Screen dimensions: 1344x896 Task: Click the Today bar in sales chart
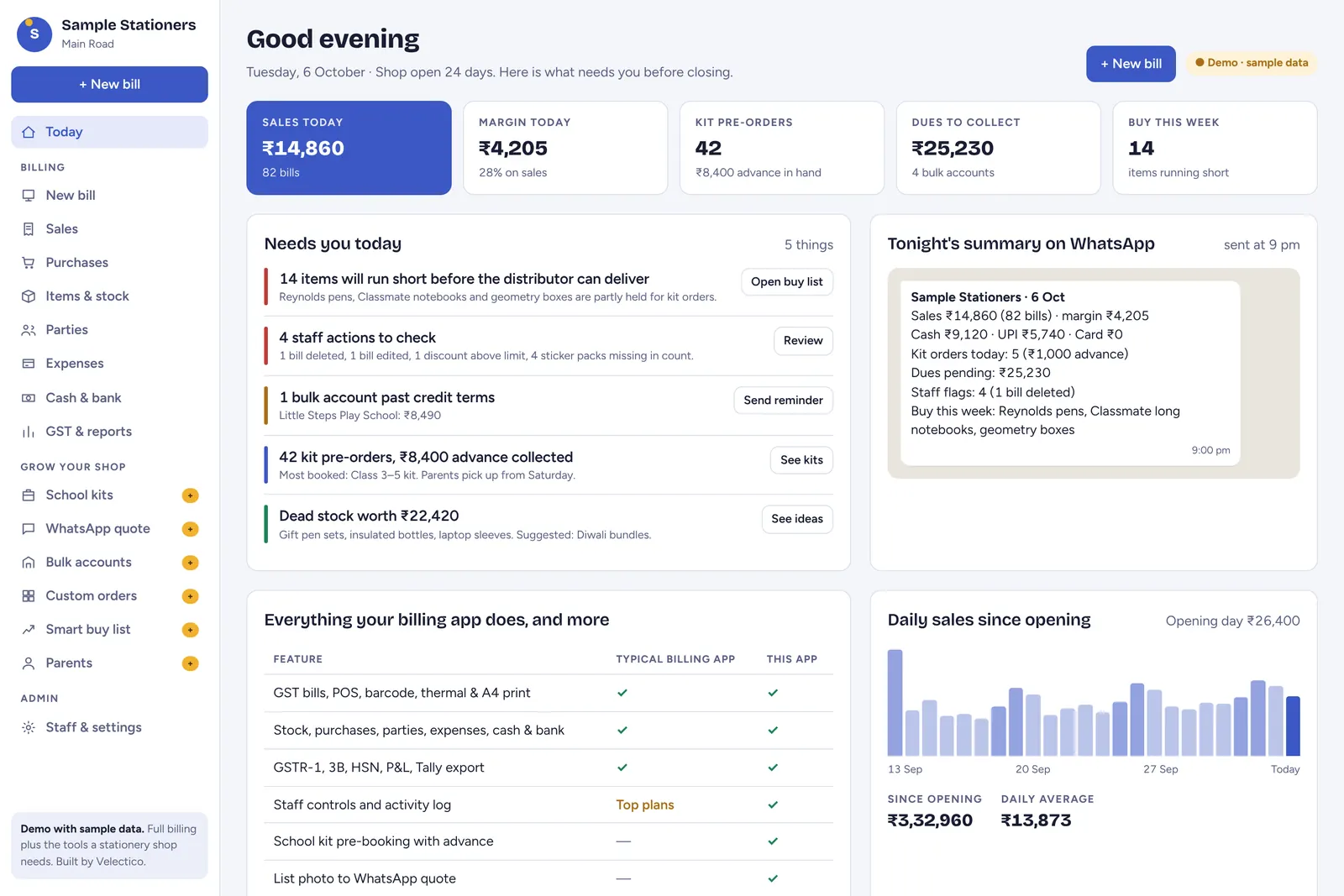point(1293,726)
